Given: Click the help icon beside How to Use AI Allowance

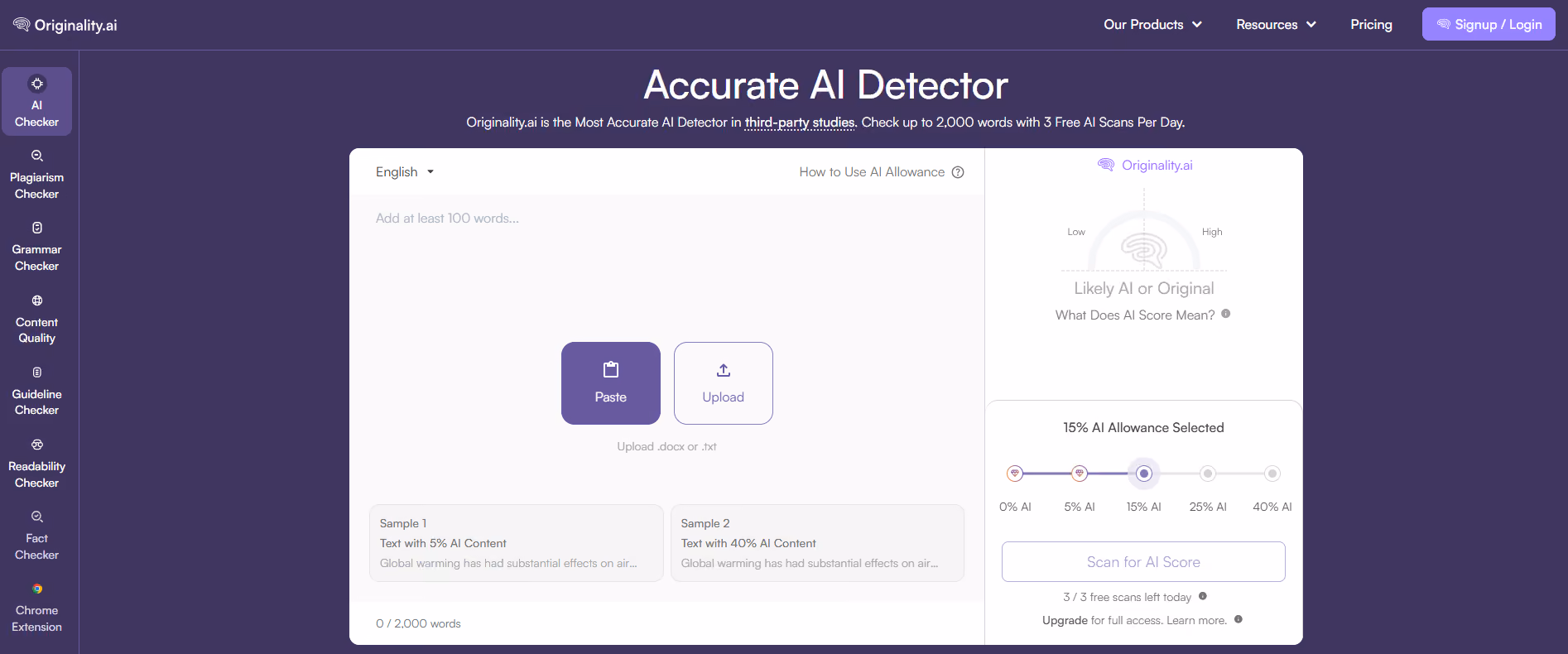Looking at the screenshot, I should [x=958, y=172].
